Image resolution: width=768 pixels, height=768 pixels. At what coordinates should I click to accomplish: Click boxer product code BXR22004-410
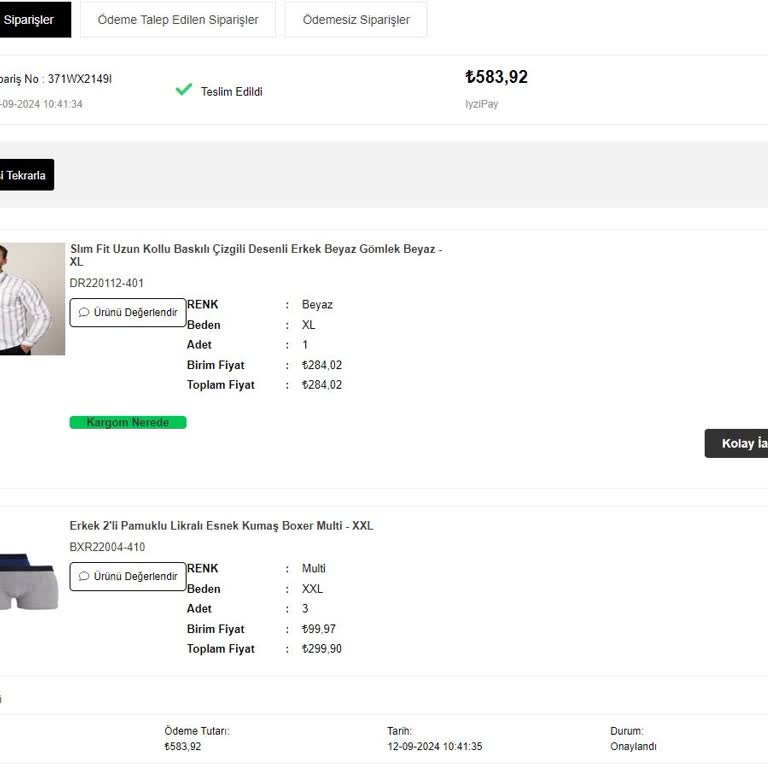click(107, 547)
